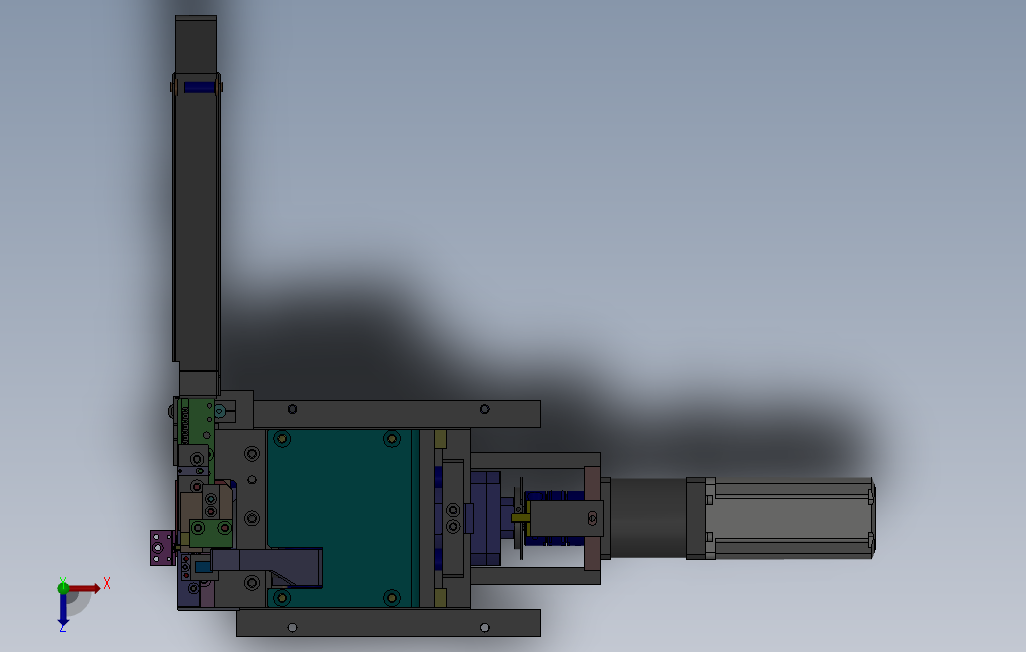1026x652 pixels.
Task: Select the blue Z axis arrow of the triad
Action: click(x=63, y=610)
